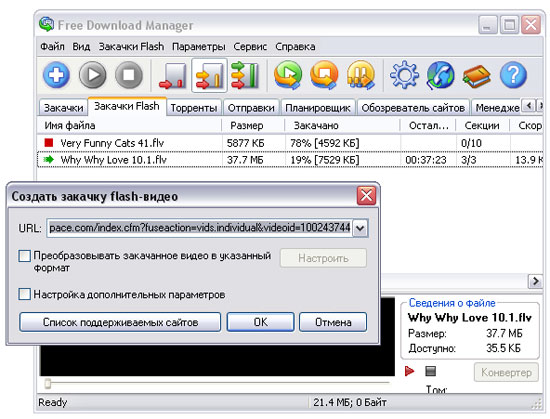Open the Закачки Flash menu
The width and height of the screenshot is (550, 419).
point(131,46)
